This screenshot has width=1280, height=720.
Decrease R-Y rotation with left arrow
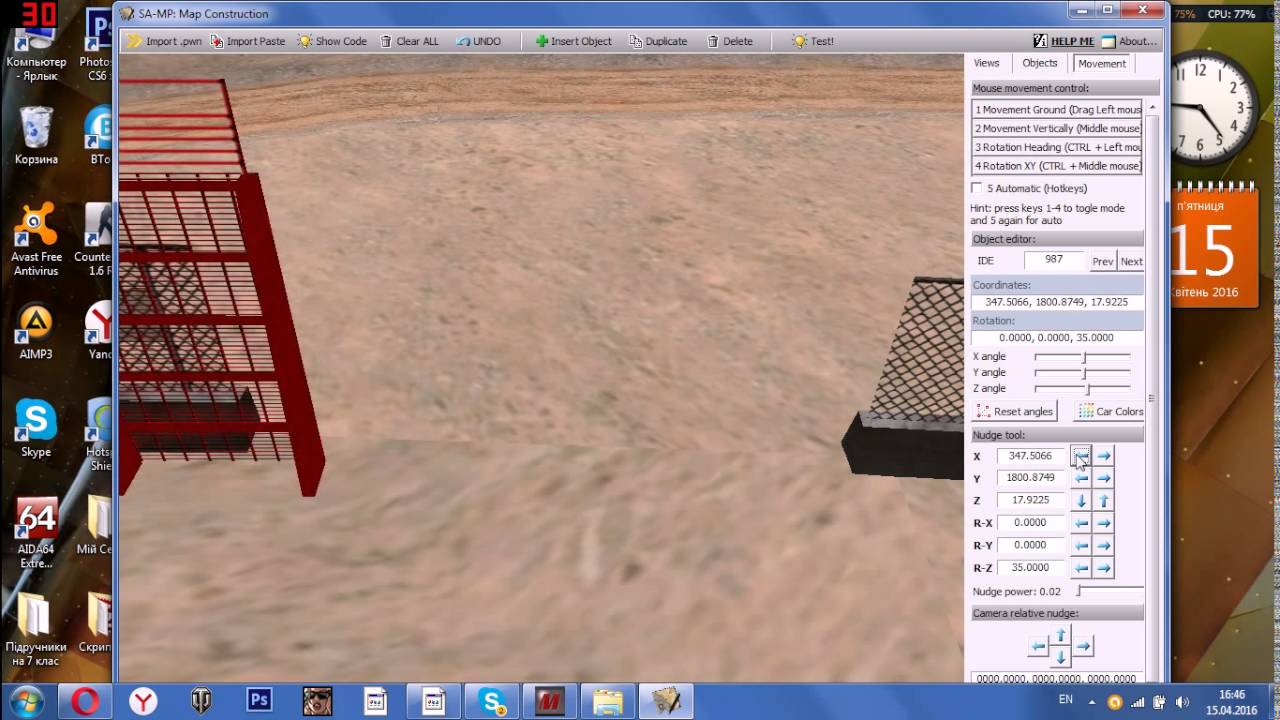click(x=1081, y=546)
